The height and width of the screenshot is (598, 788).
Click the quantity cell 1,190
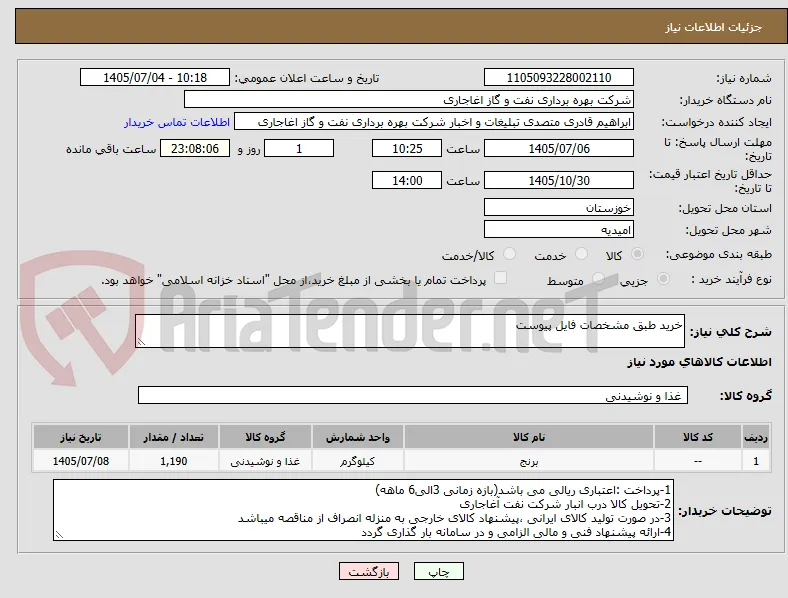coord(173,461)
